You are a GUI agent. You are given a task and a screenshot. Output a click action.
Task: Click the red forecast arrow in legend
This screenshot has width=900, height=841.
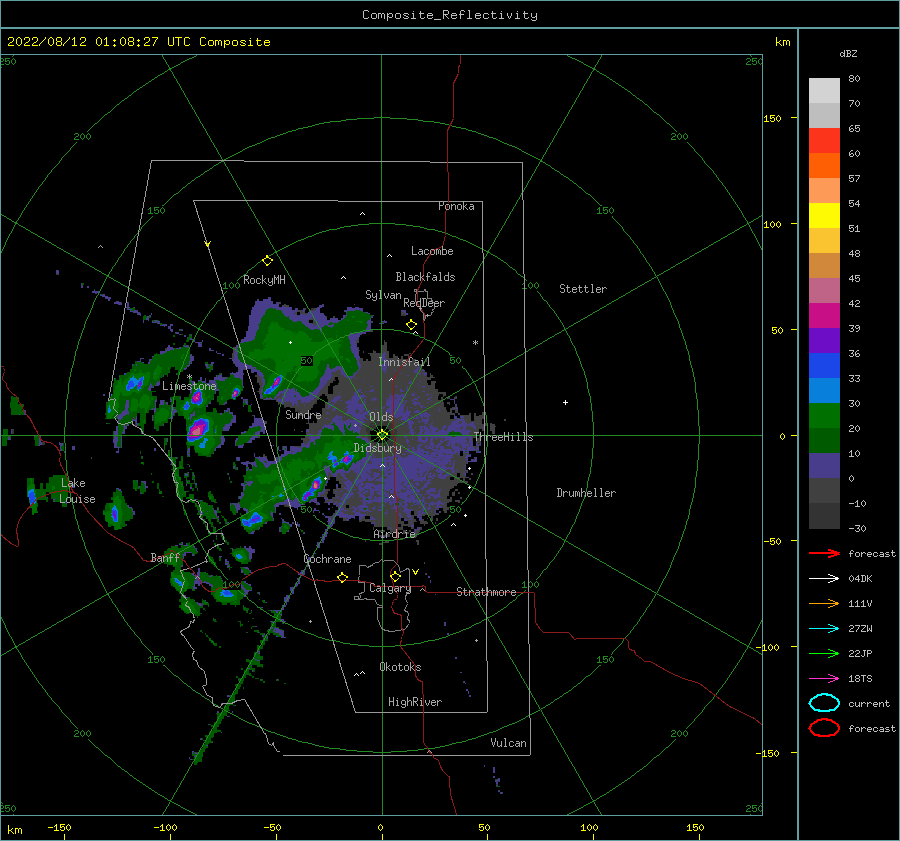point(824,553)
